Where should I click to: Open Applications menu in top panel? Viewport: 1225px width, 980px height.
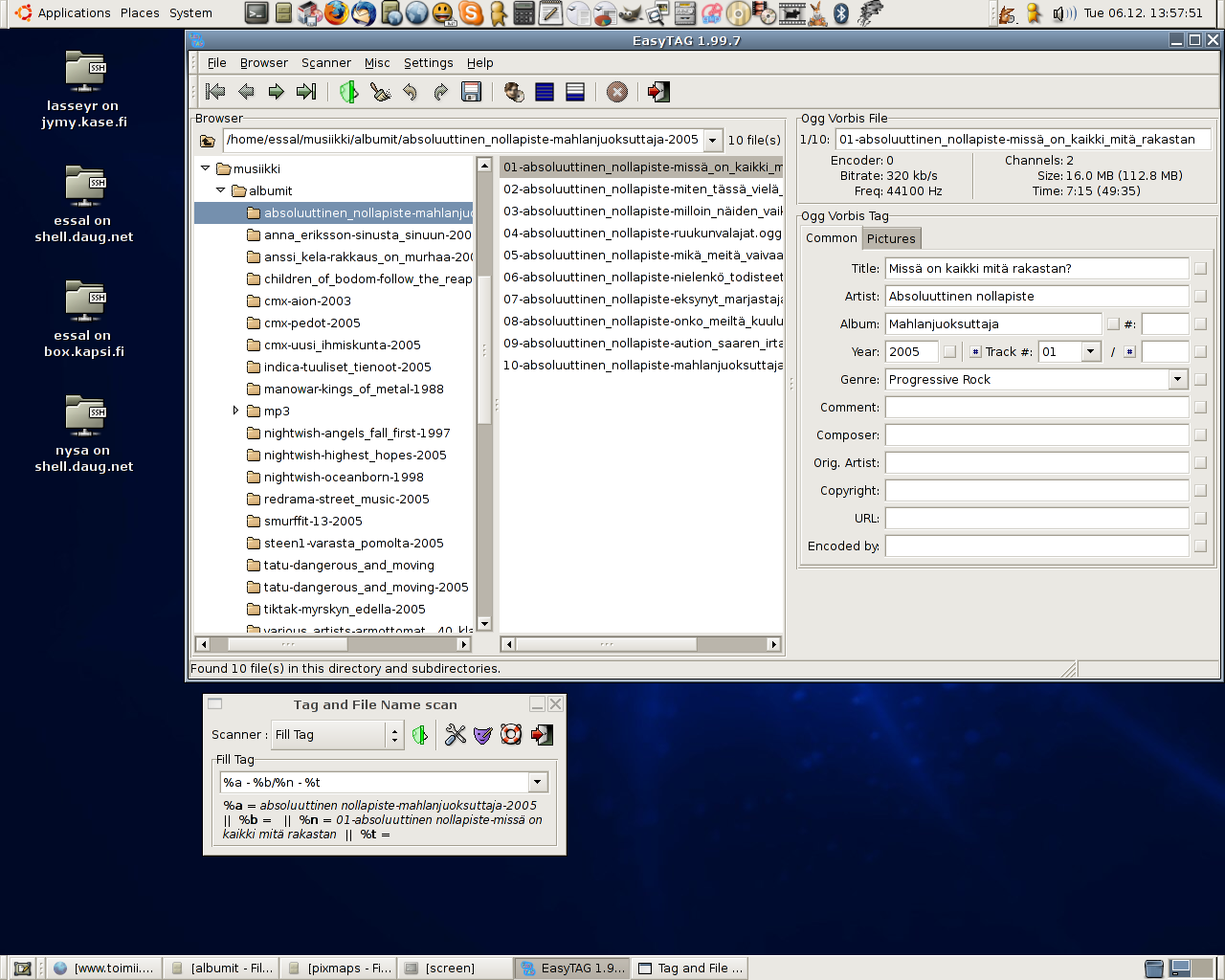(63, 12)
